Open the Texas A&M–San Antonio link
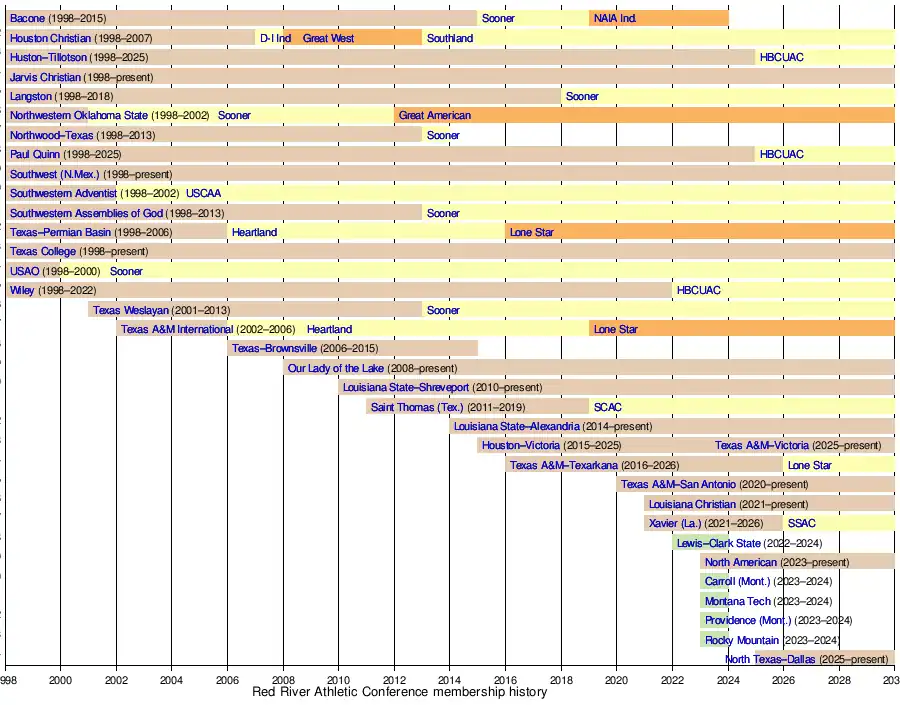Screen dimensions: 900x705 tap(678, 485)
